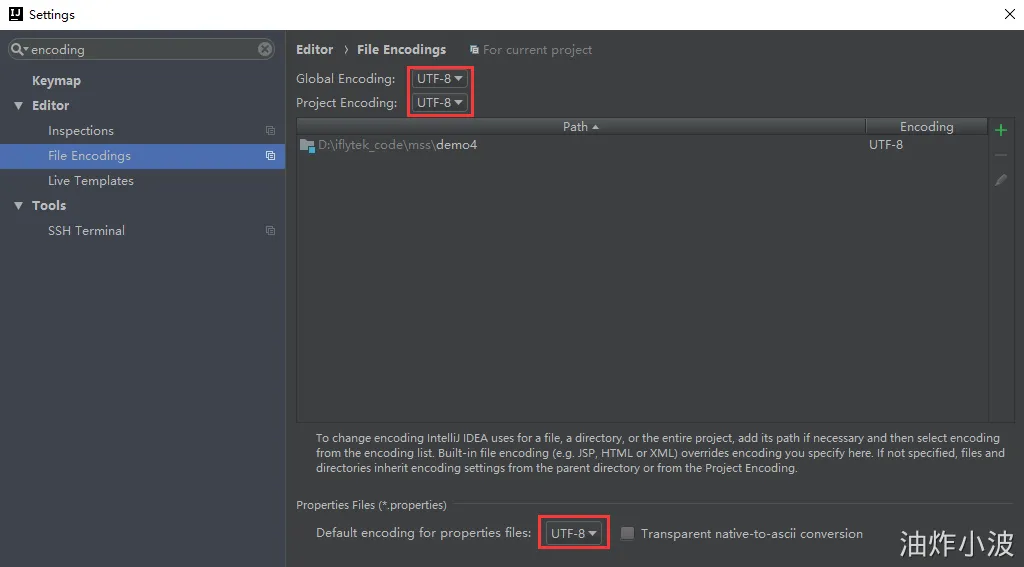1024x567 pixels.
Task: Click the IntelliJ IDEA logo in title bar
Action: click(16, 14)
